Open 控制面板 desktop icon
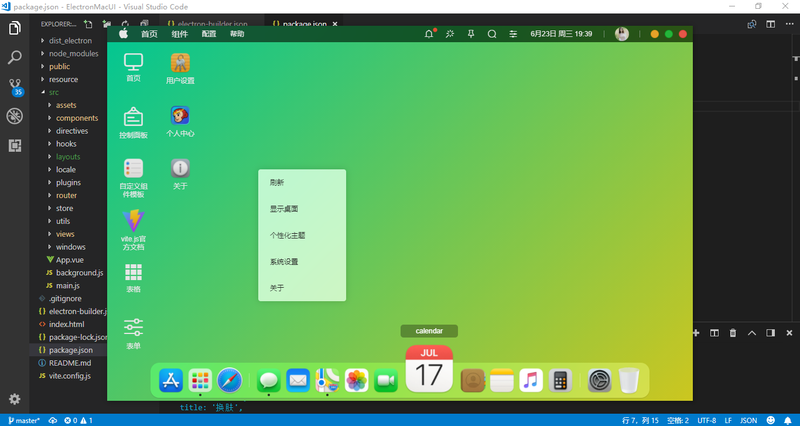Image resolution: width=800 pixels, height=426 pixels. tap(133, 122)
